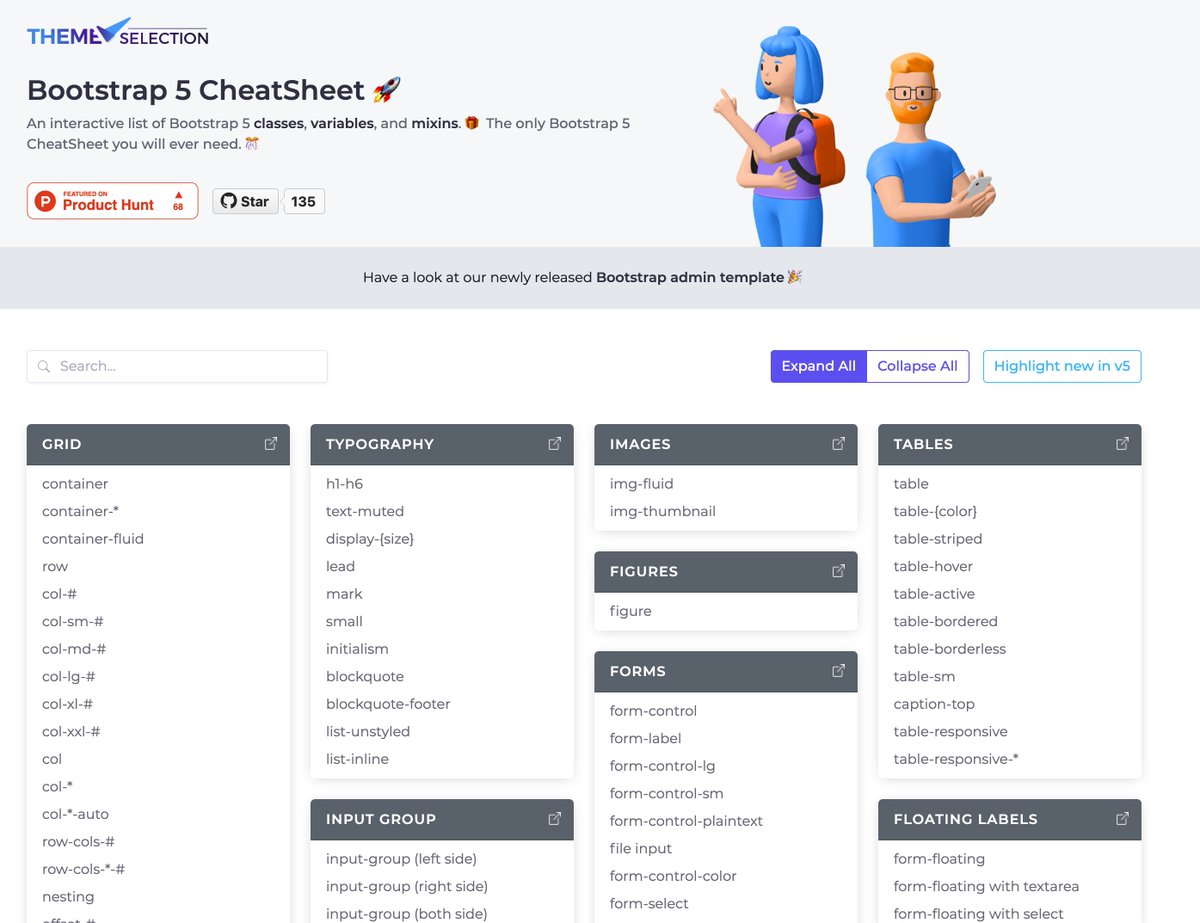Select the text-muted entry
The width and height of the screenshot is (1200, 923).
tap(365, 511)
